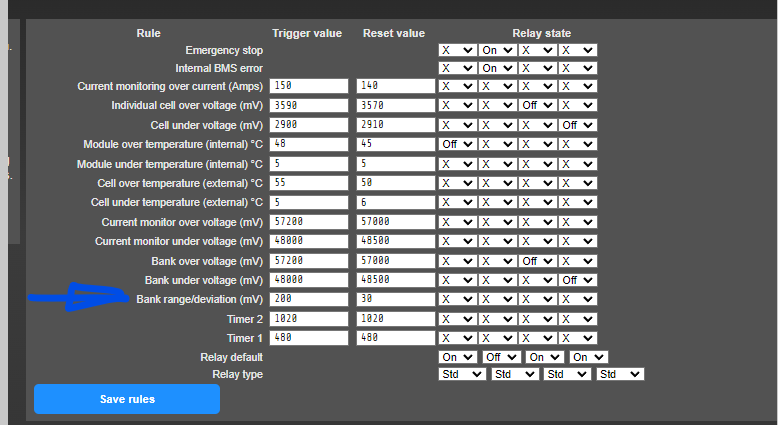Click the Cell under voltage trigger field (2900)

tap(309, 125)
